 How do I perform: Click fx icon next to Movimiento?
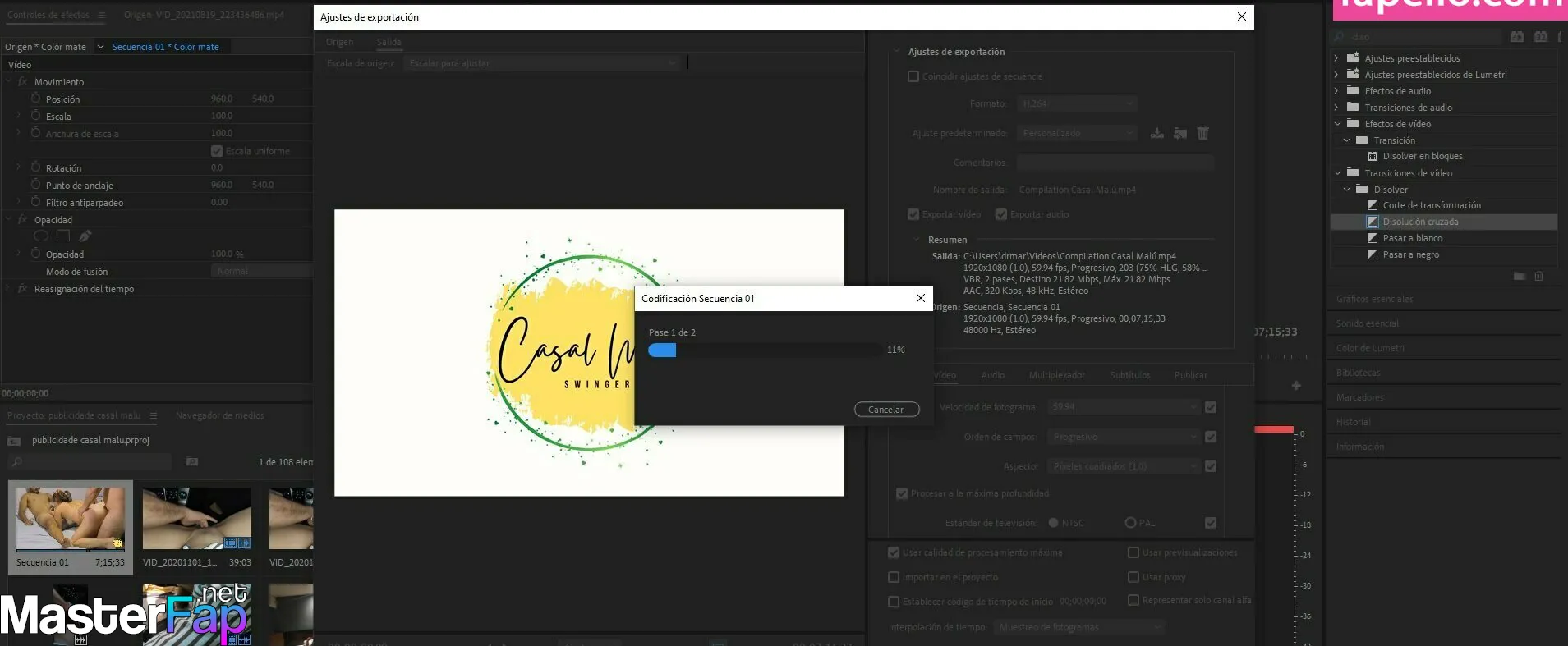pos(23,81)
